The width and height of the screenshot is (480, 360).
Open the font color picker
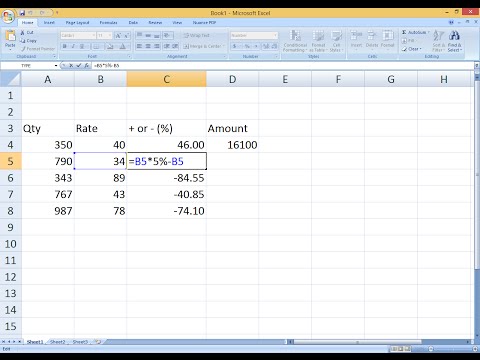pos(123,46)
